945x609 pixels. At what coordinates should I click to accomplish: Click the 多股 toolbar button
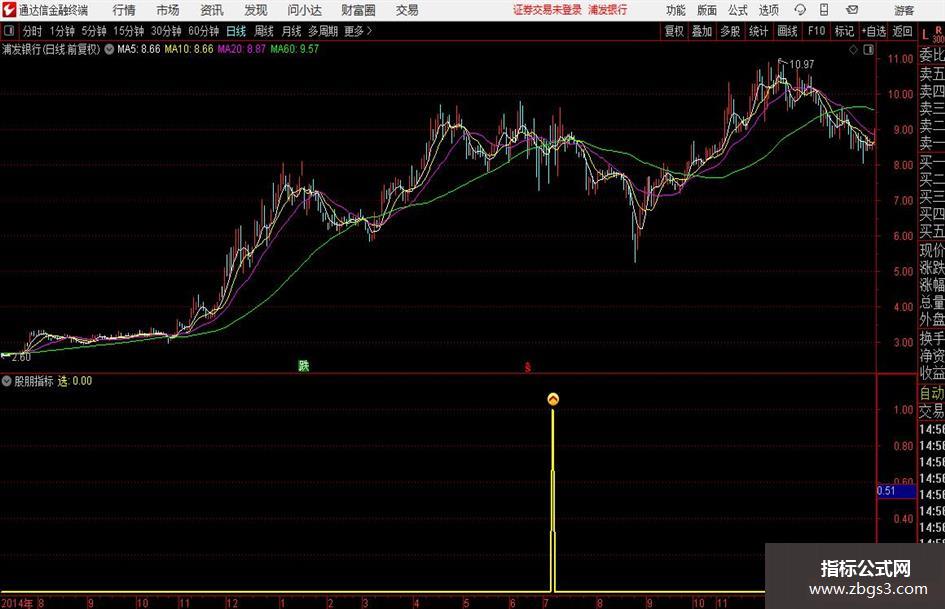[x=730, y=31]
